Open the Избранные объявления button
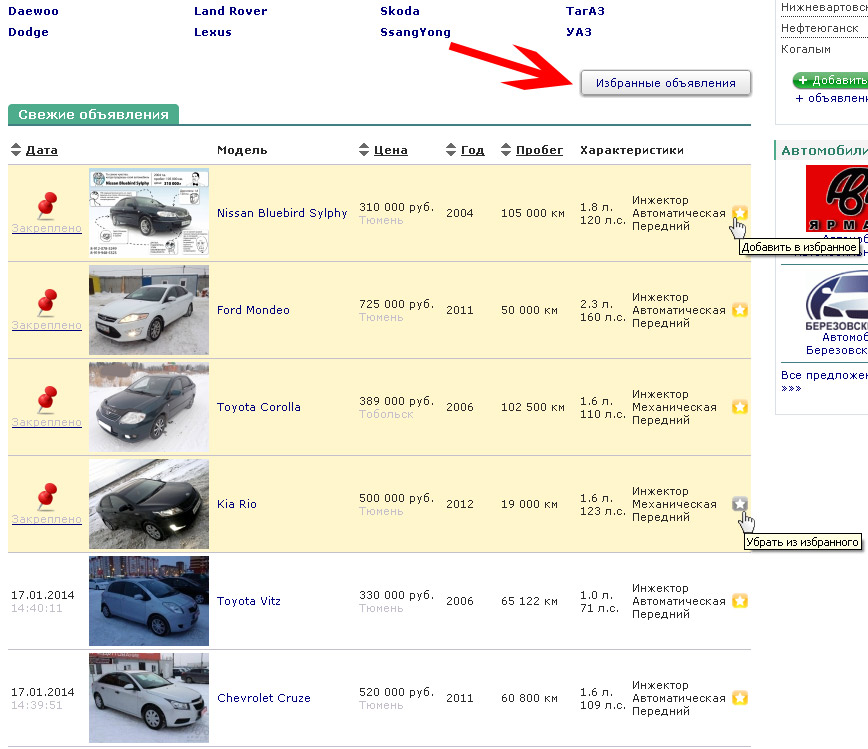This screenshot has height=749, width=868. (665, 83)
